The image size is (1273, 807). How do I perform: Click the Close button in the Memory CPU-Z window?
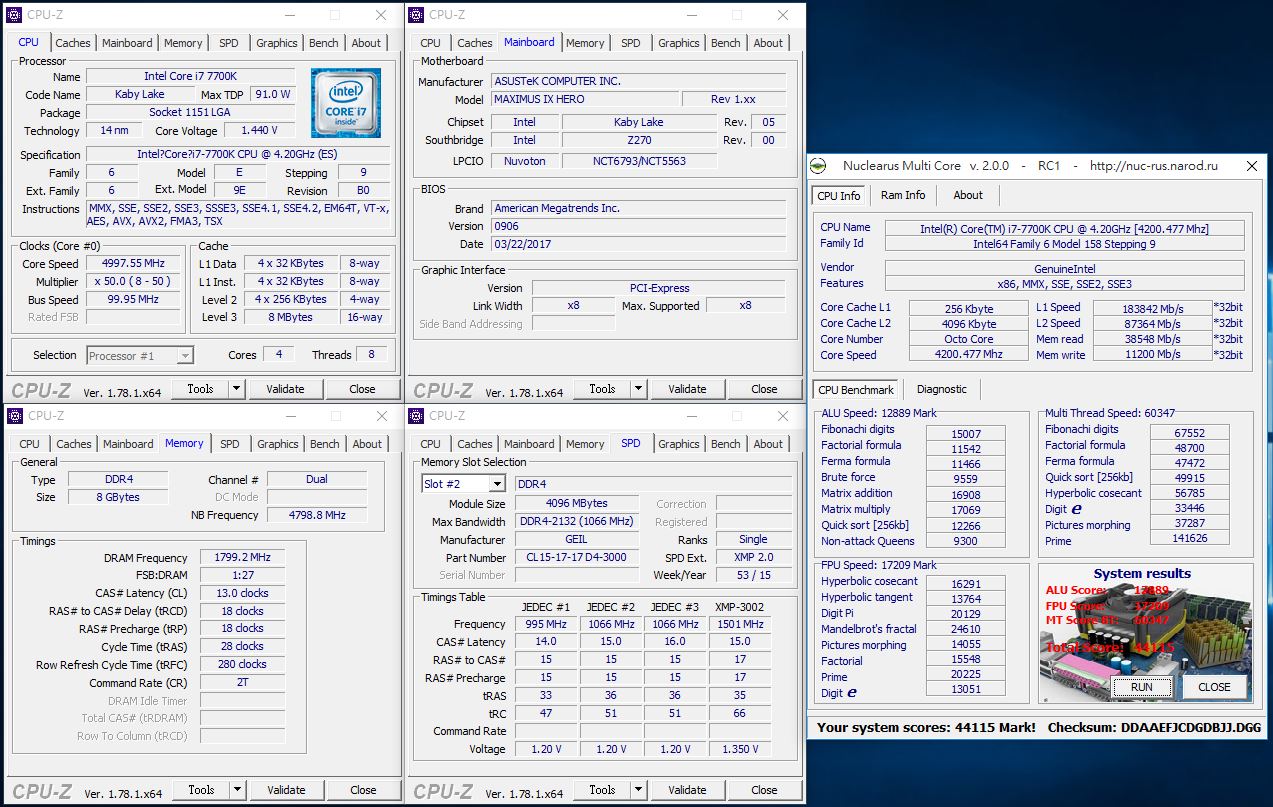(x=363, y=790)
